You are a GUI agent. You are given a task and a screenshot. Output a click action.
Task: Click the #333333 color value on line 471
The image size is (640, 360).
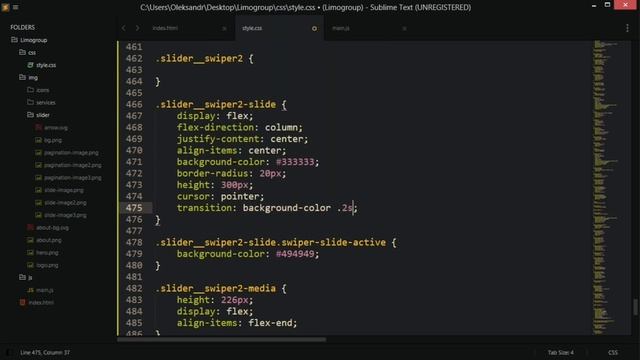(x=295, y=162)
